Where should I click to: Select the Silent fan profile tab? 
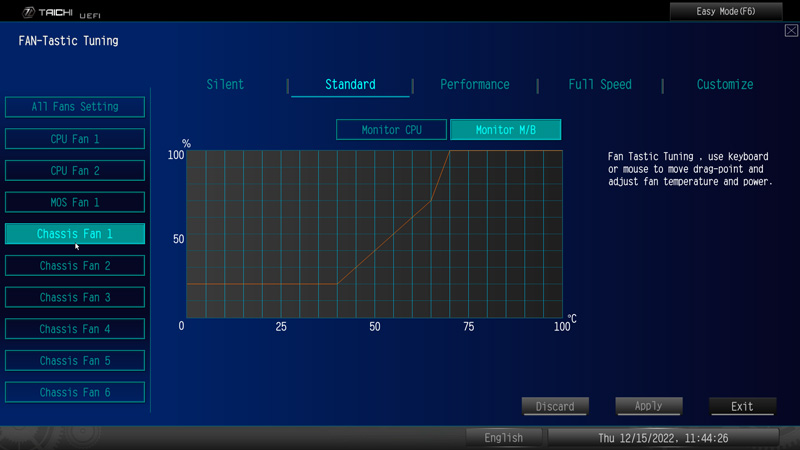(x=225, y=85)
